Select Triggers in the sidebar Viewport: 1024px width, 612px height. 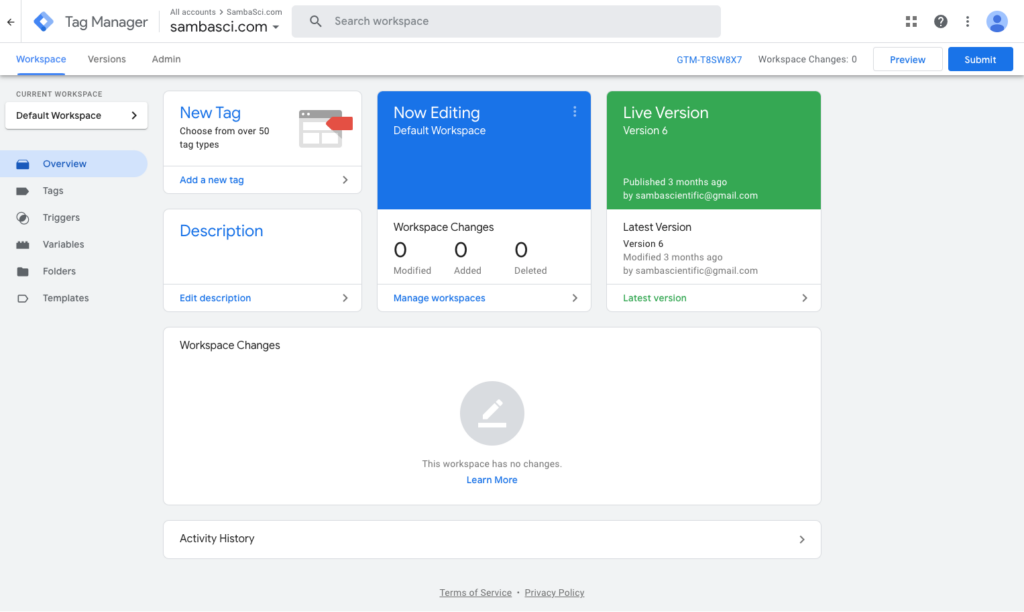pyautogui.click(x=74, y=217)
